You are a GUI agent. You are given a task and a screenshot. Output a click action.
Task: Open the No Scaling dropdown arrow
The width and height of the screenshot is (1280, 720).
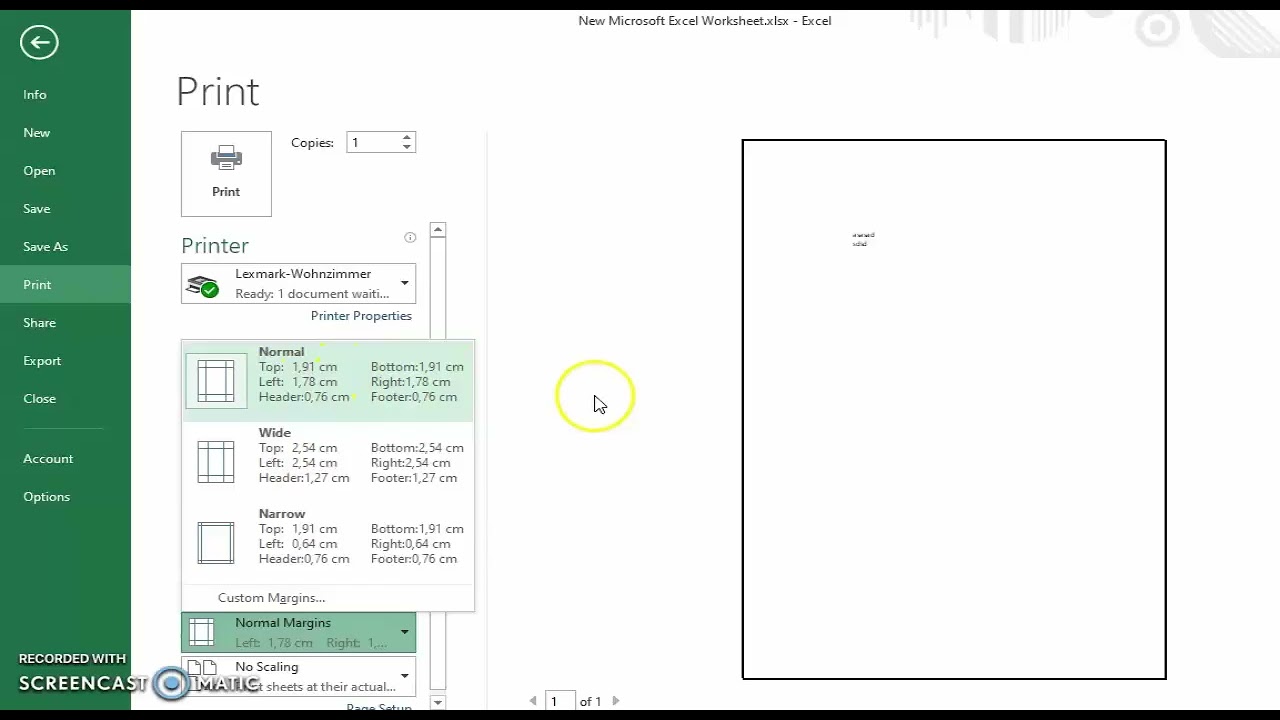click(404, 676)
